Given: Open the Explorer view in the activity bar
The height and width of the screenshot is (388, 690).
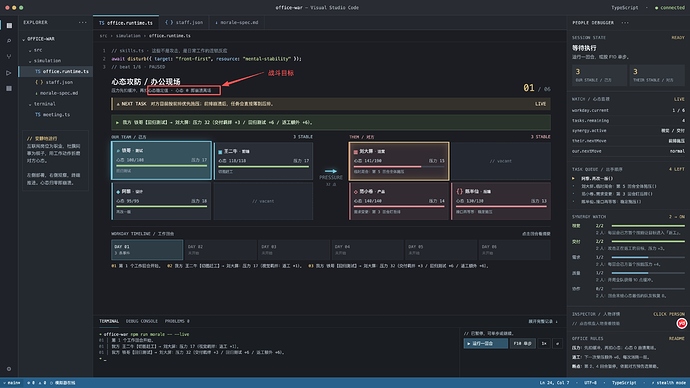Looking at the screenshot, I should (9, 26).
